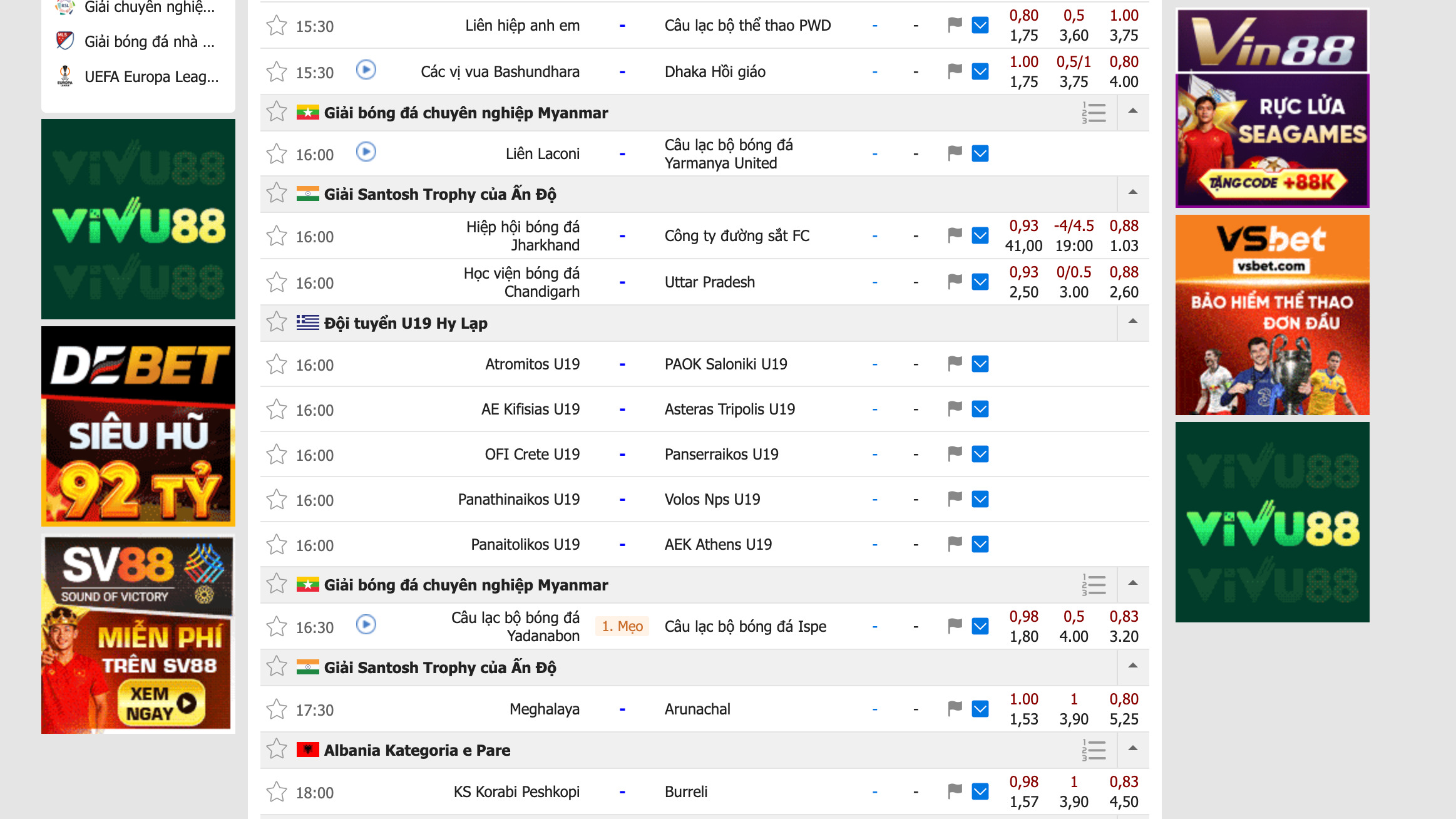Star the Greece U19 league header
1456x819 pixels.
pos(276,322)
